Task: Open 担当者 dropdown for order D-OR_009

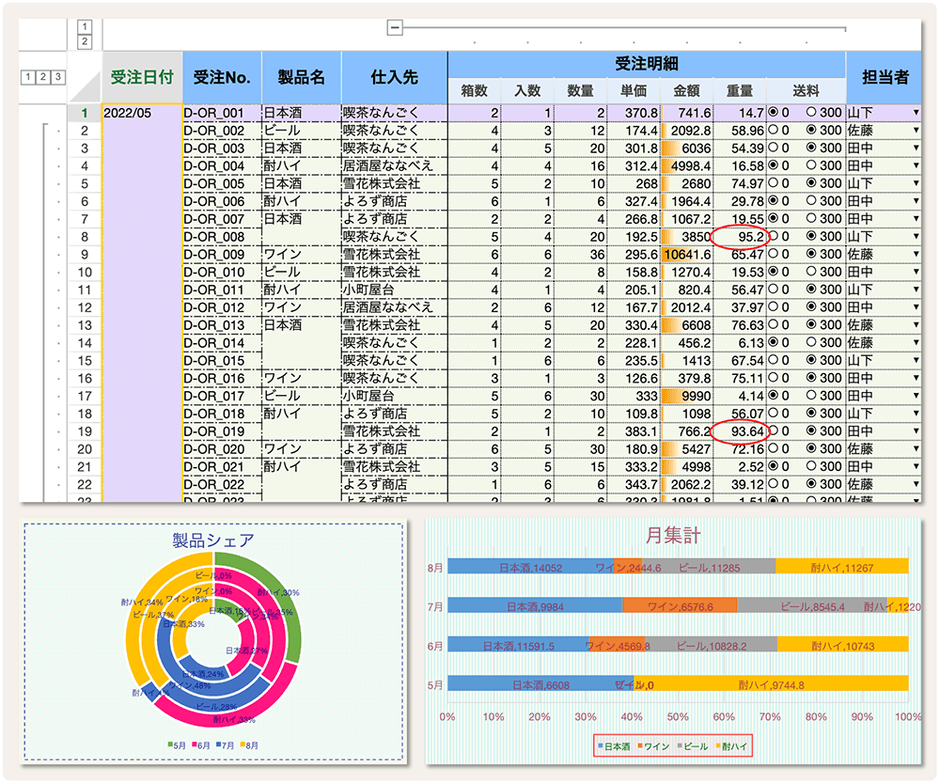Action: click(916, 255)
